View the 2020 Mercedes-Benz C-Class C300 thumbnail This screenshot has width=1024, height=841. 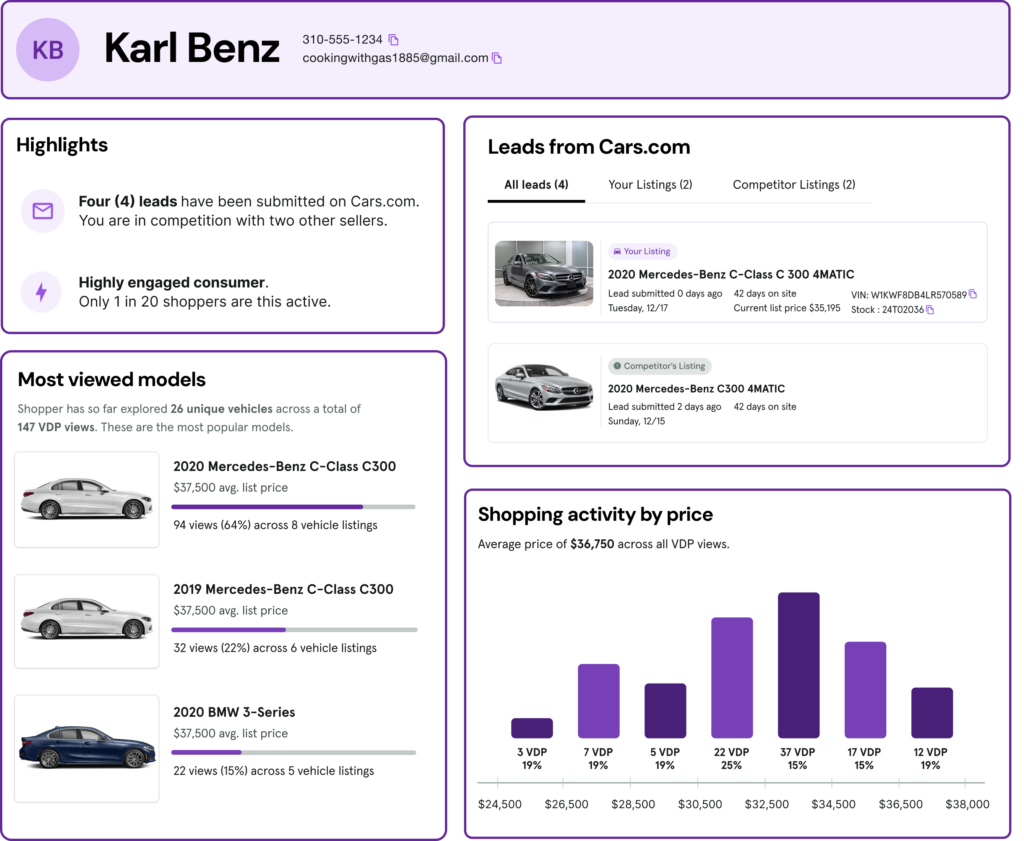tap(87, 500)
